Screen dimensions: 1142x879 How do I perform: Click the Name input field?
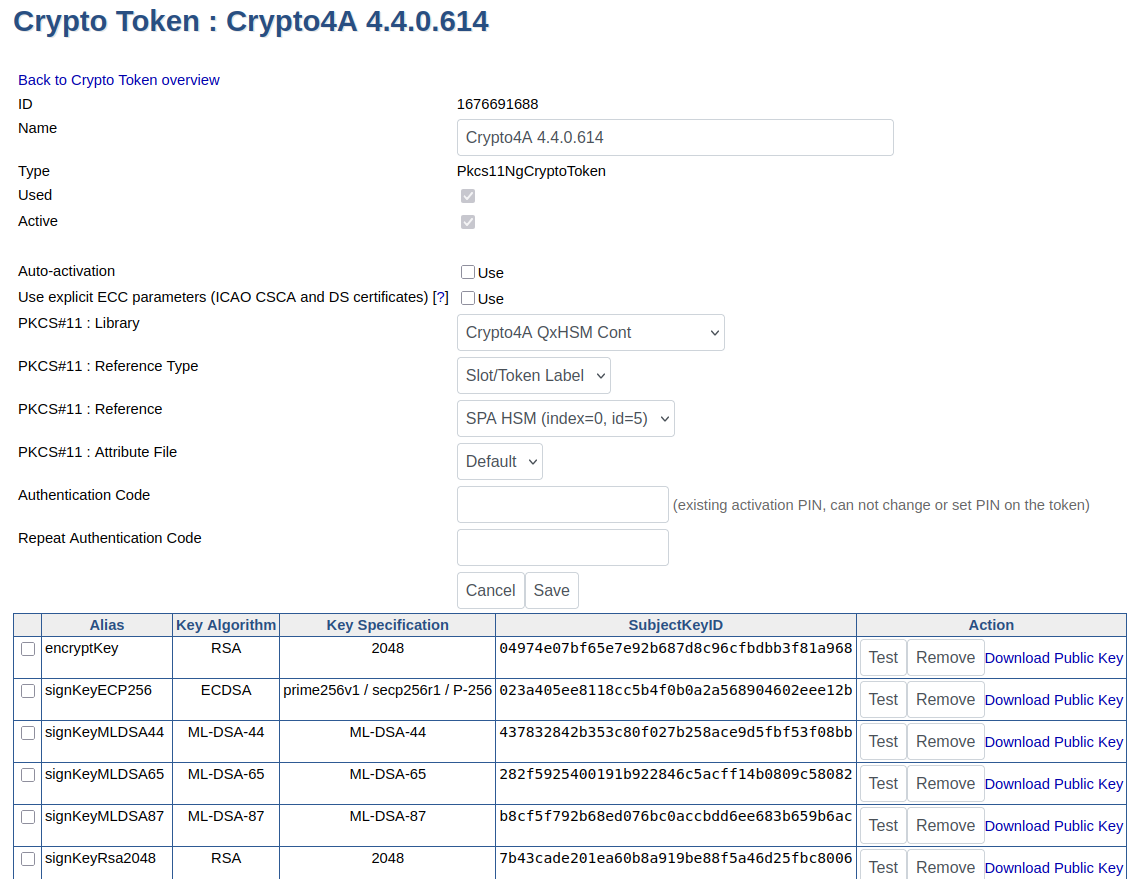click(x=674, y=137)
